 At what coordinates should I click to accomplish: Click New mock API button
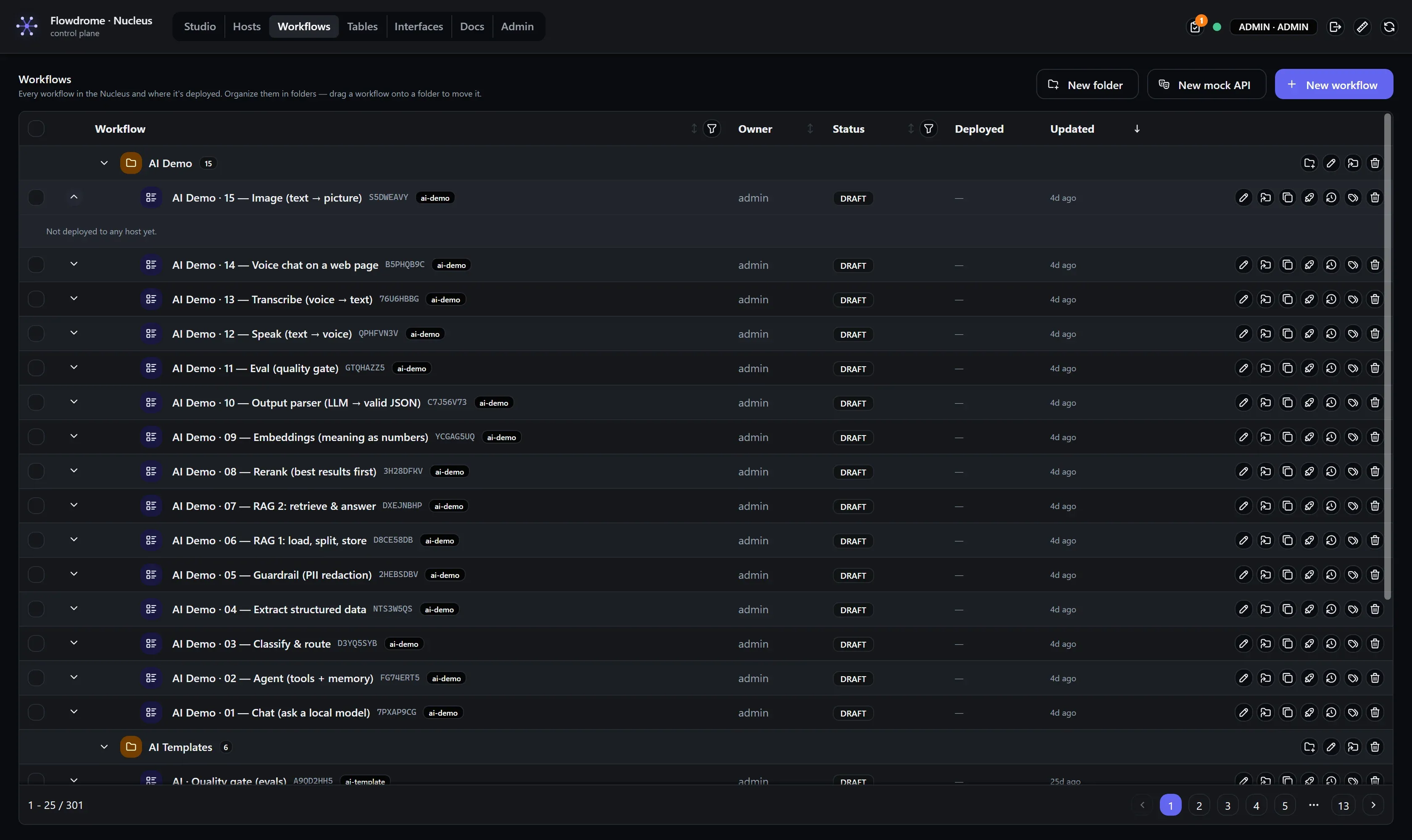point(1207,84)
